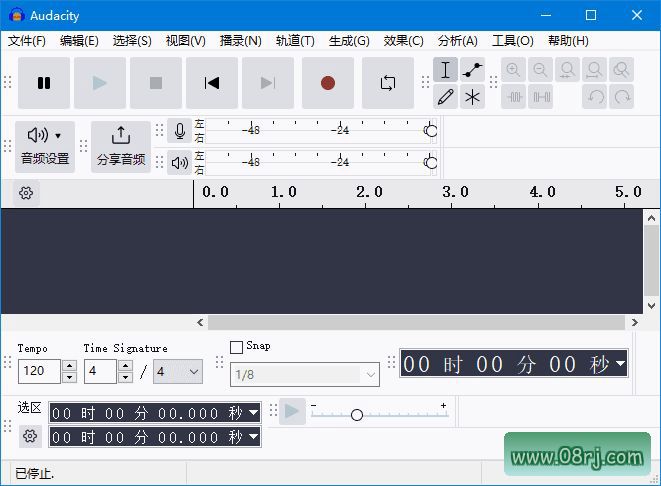Click Play-at-speed button
Viewport: 661px width, 486px height.
click(x=292, y=411)
